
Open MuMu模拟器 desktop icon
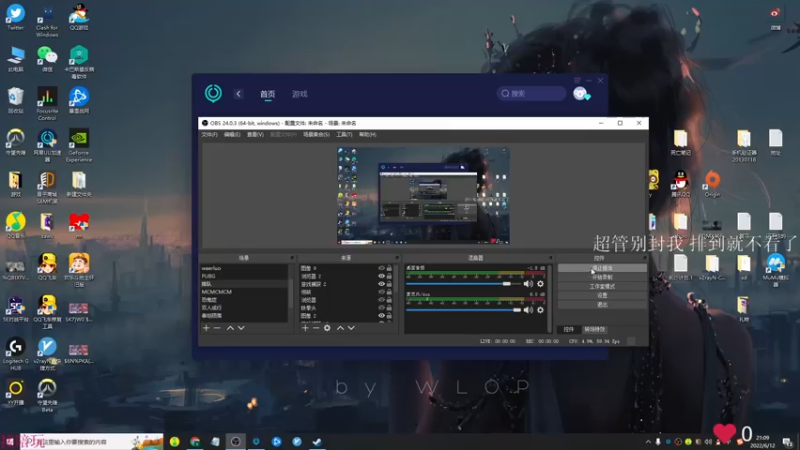(776, 270)
